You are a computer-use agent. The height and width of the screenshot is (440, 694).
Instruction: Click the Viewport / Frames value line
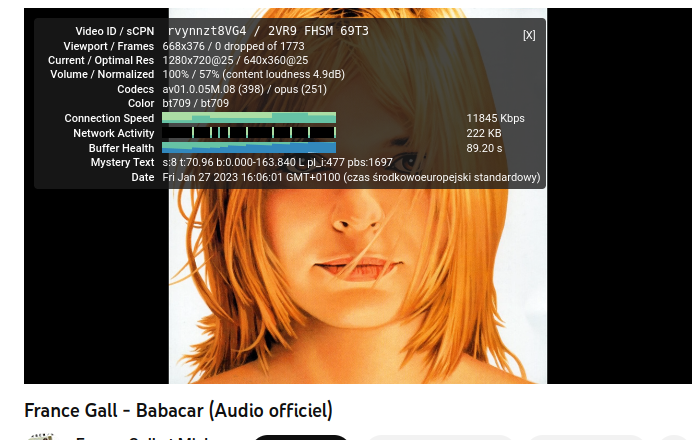coord(233,46)
